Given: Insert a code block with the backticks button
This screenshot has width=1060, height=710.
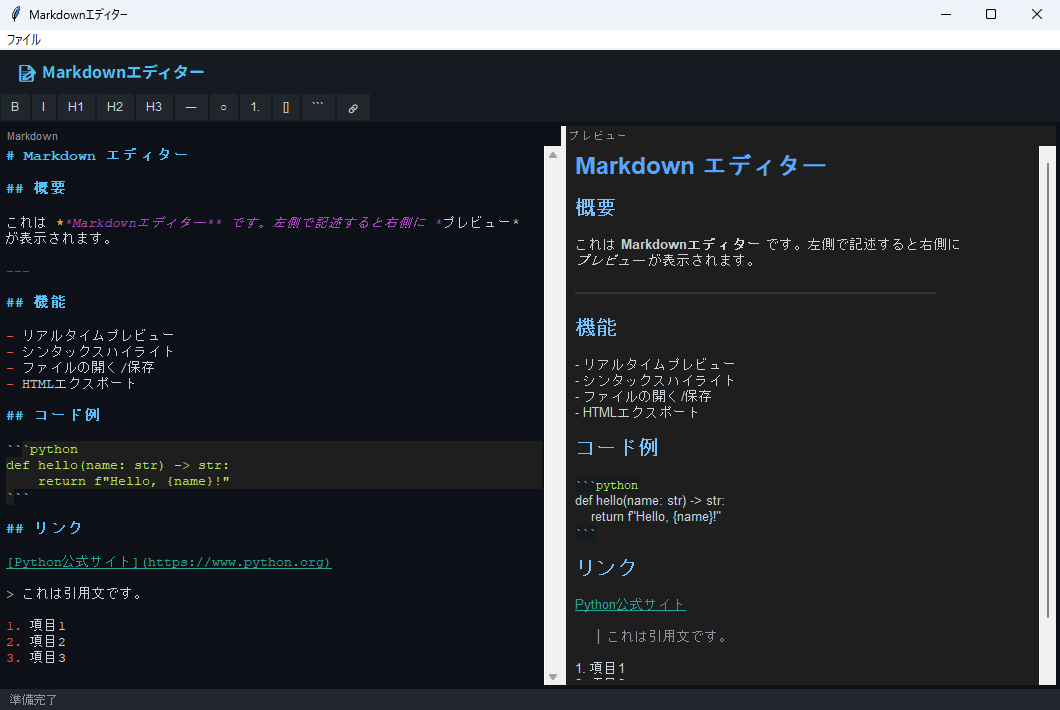Looking at the screenshot, I should (318, 107).
